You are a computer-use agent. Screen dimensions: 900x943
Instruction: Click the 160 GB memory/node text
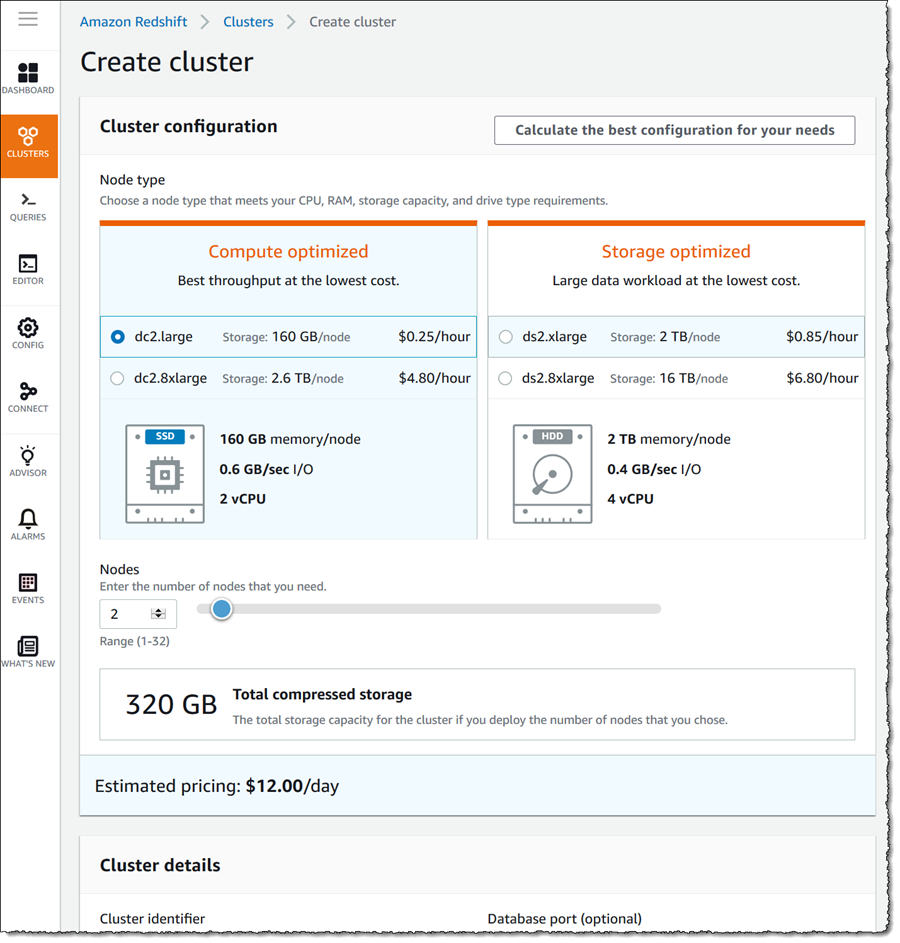point(290,439)
